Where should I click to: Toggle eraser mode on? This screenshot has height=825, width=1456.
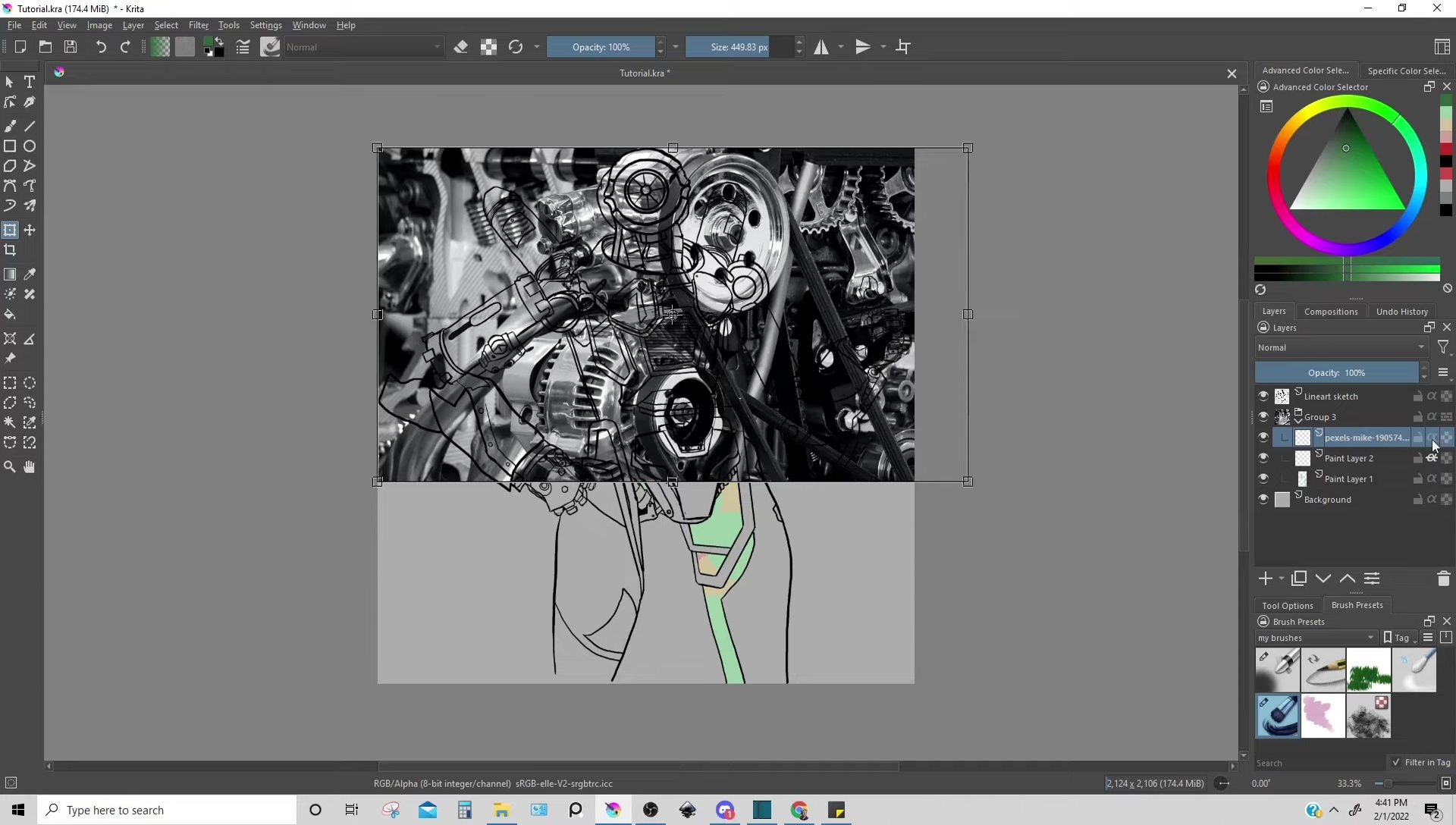coord(460,47)
